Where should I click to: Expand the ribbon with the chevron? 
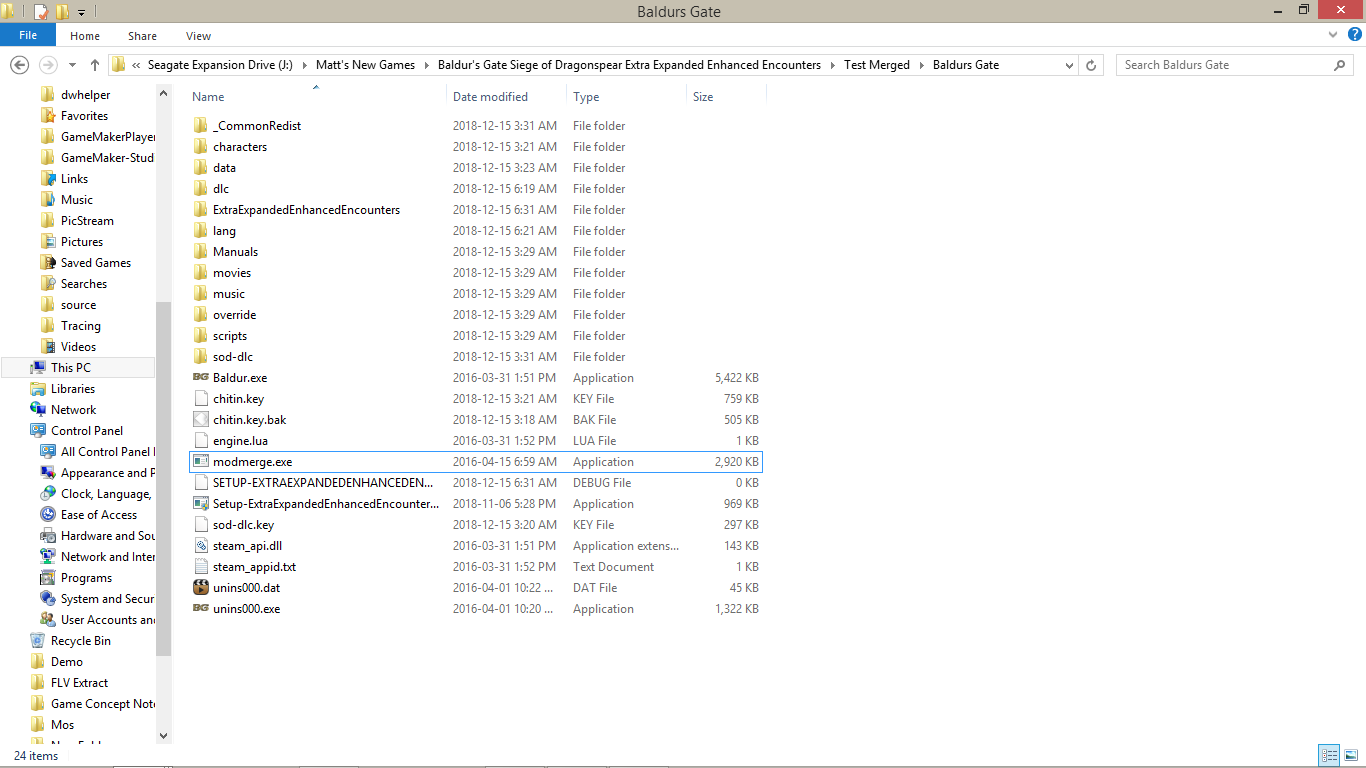point(1333,35)
